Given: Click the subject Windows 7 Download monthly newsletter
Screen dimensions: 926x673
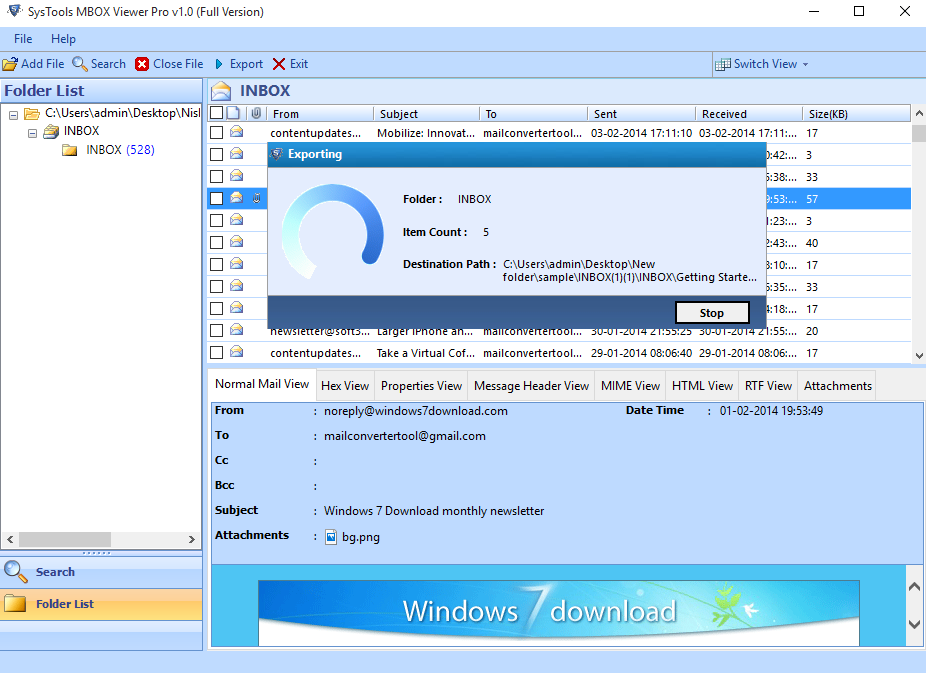Looking at the screenshot, I should click(434, 511).
